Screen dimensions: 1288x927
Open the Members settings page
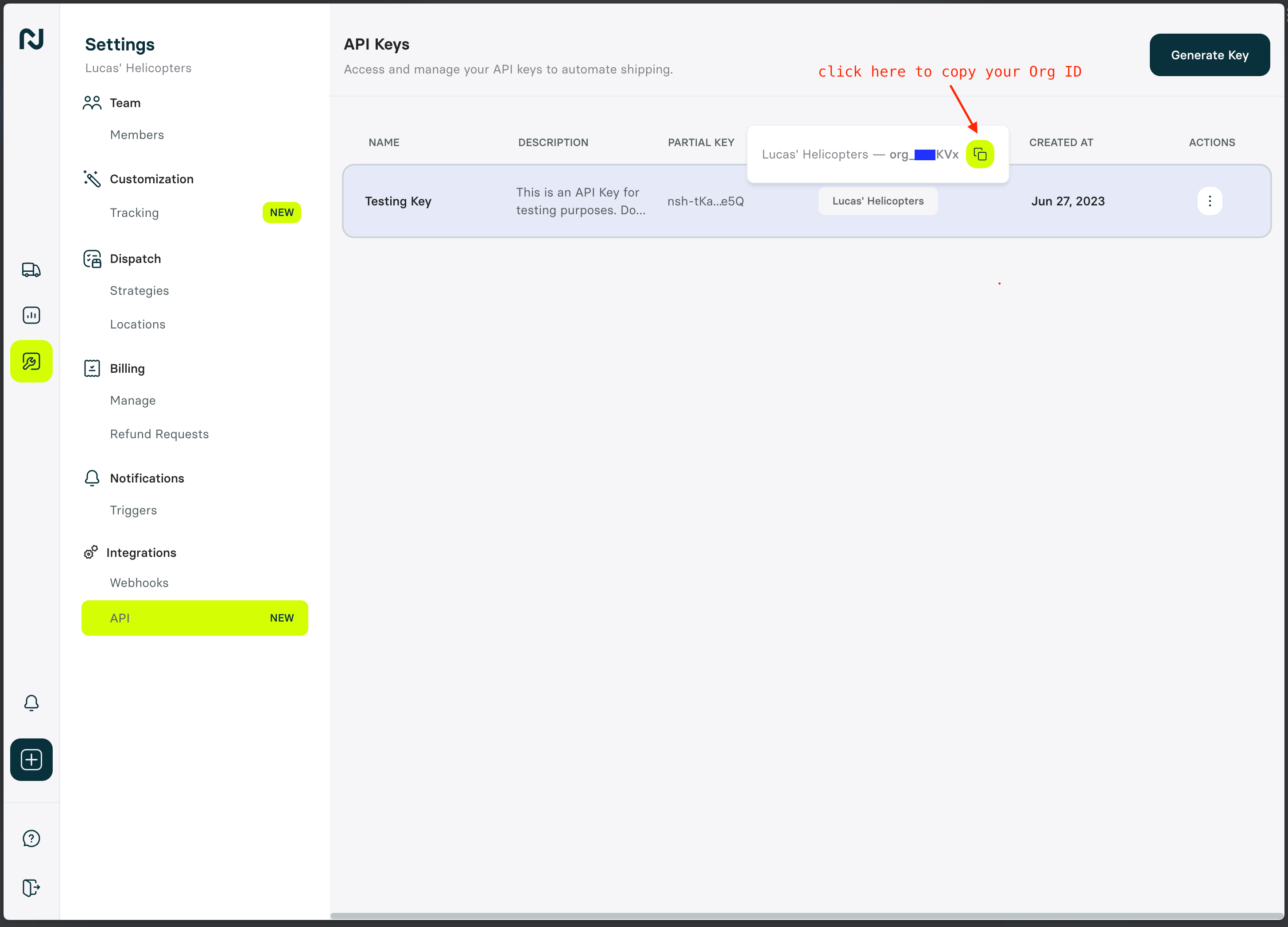(137, 135)
